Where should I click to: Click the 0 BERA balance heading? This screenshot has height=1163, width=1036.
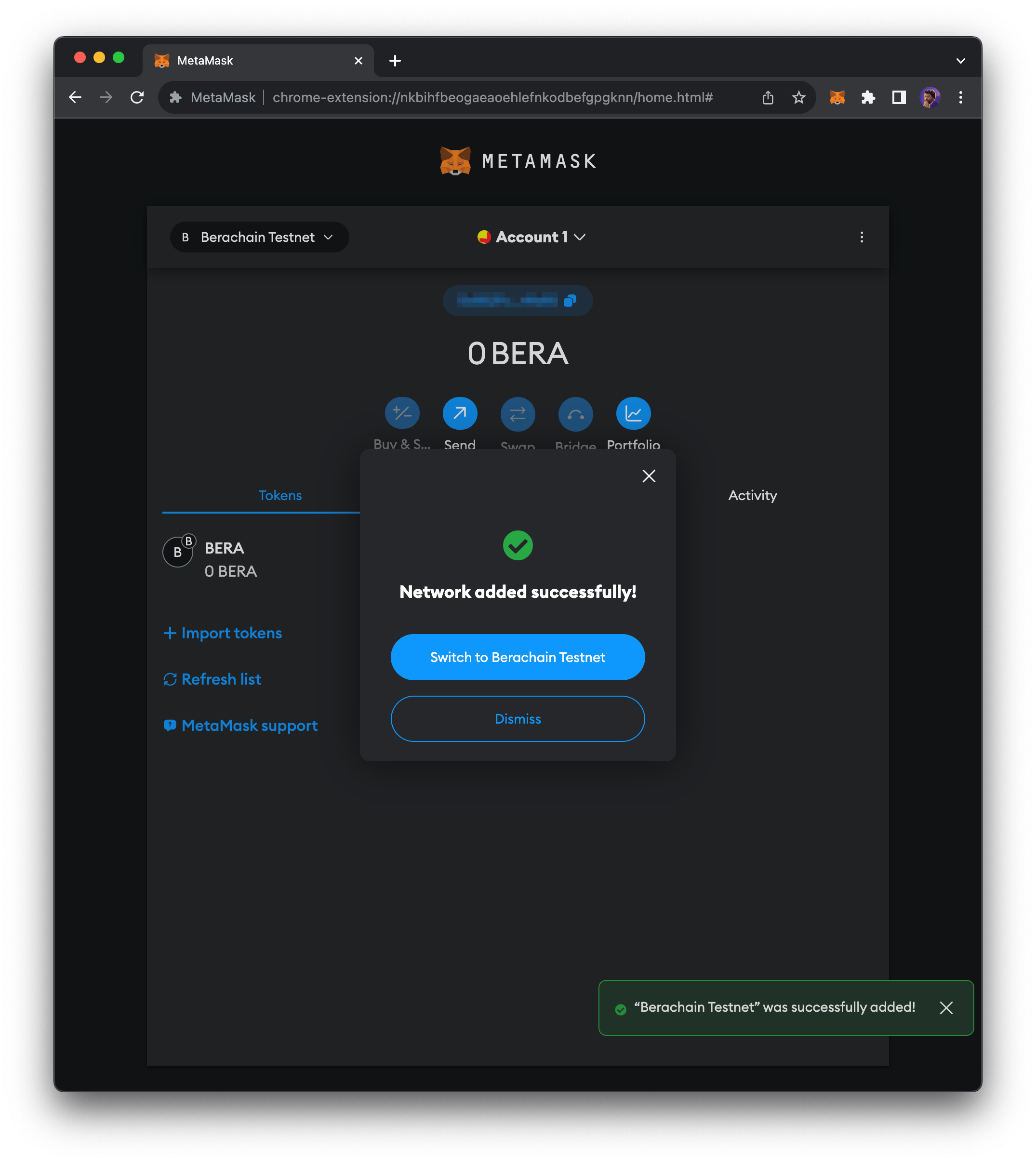518,354
